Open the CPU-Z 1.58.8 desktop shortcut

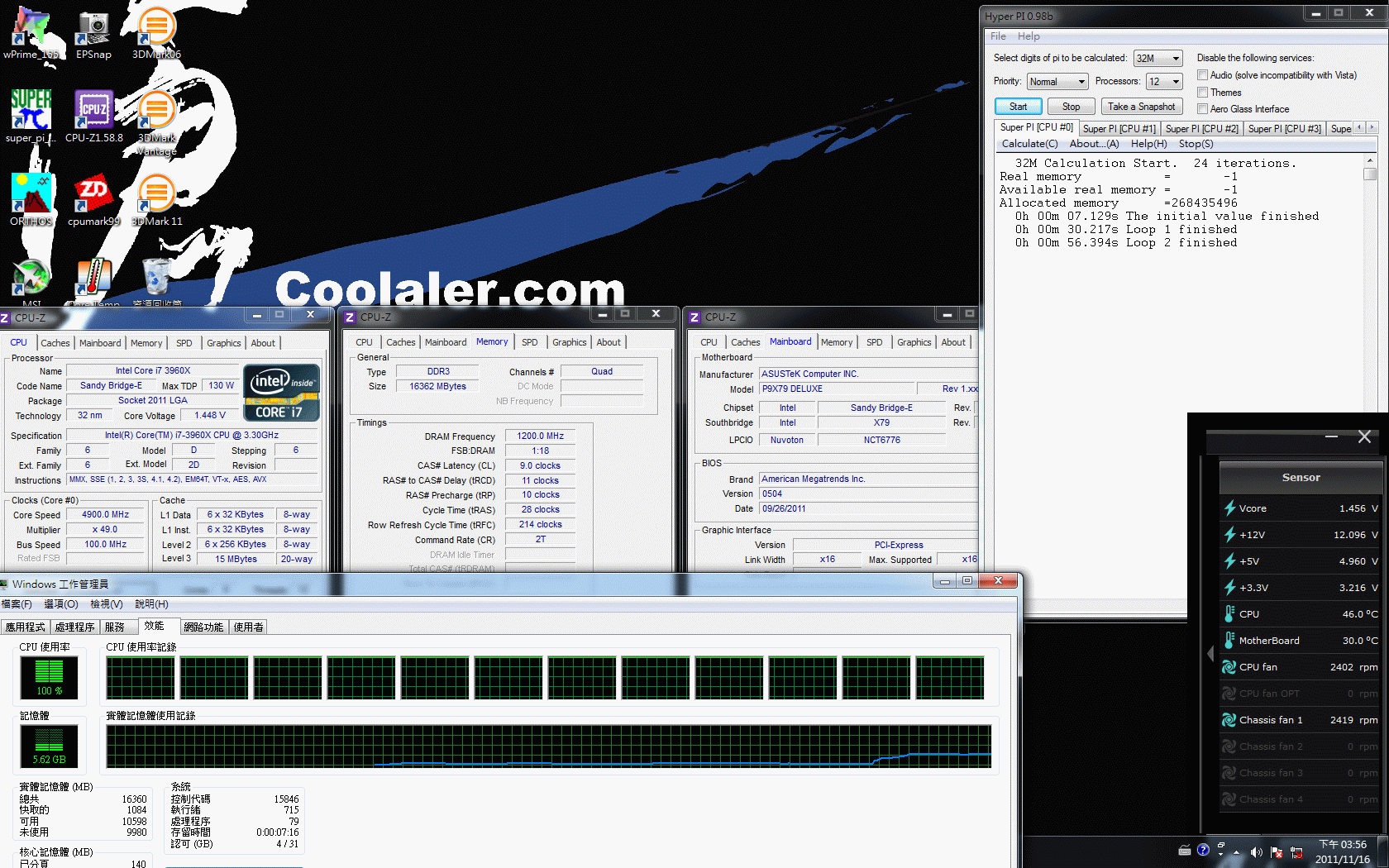point(93,116)
